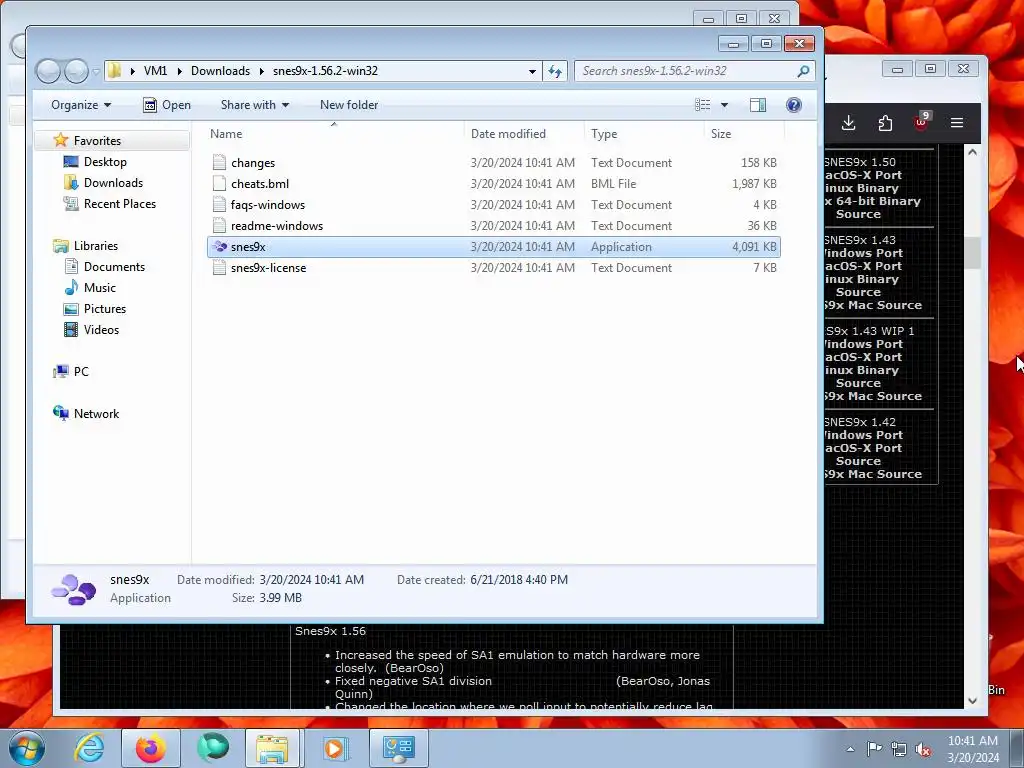Viewport: 1024px width, 768px height.
Task: Go forward with the Explorer forward arrow
Action: [x=76, y=71]
